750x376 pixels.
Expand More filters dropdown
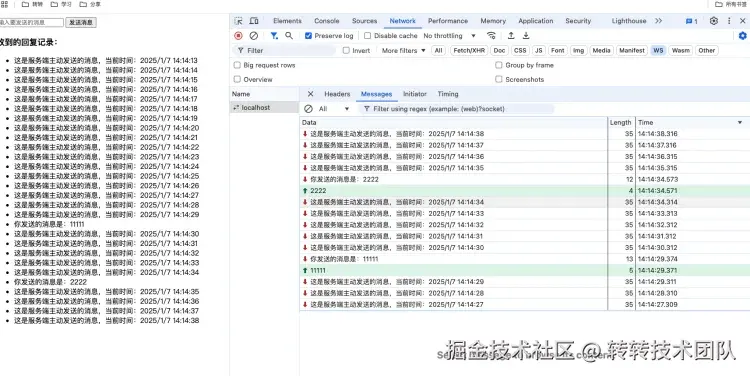[404, 51]
